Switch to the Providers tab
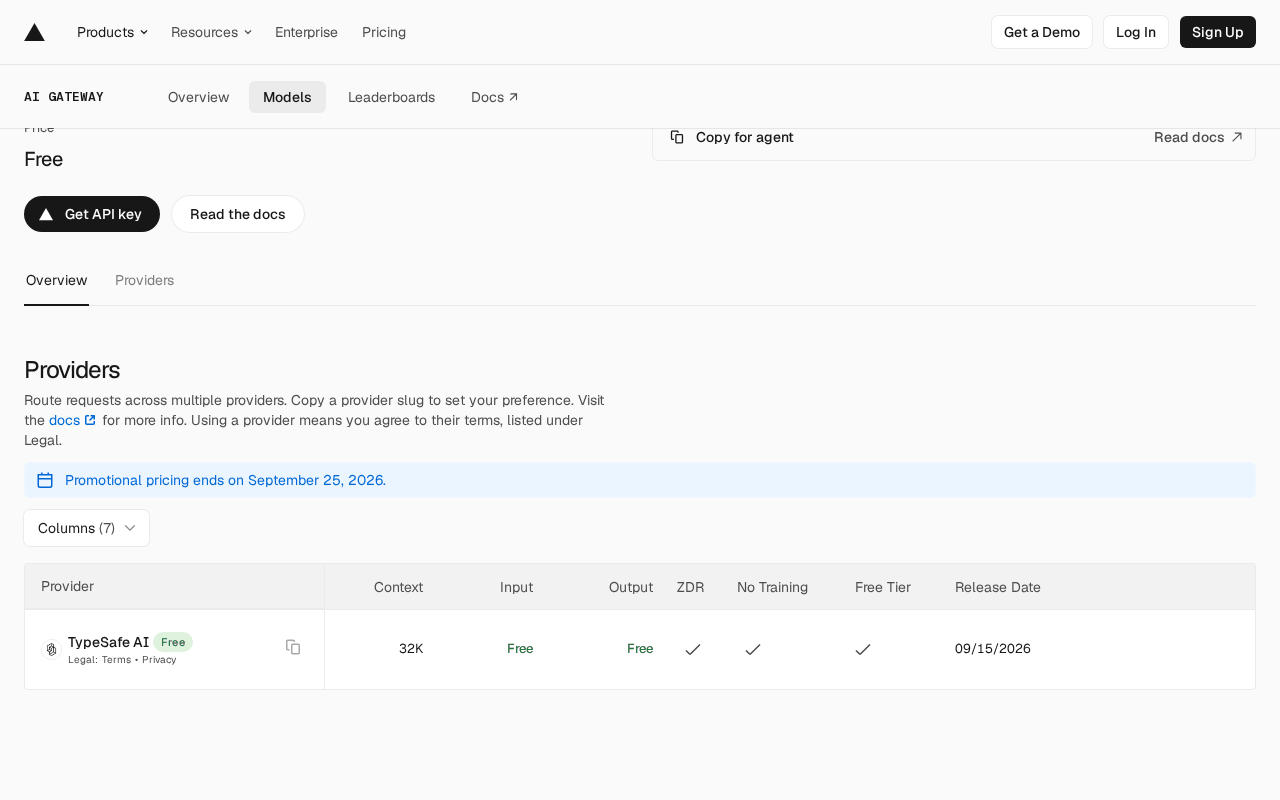The width and height of the screenshot is (1280, 800). (x=145, y=280)
